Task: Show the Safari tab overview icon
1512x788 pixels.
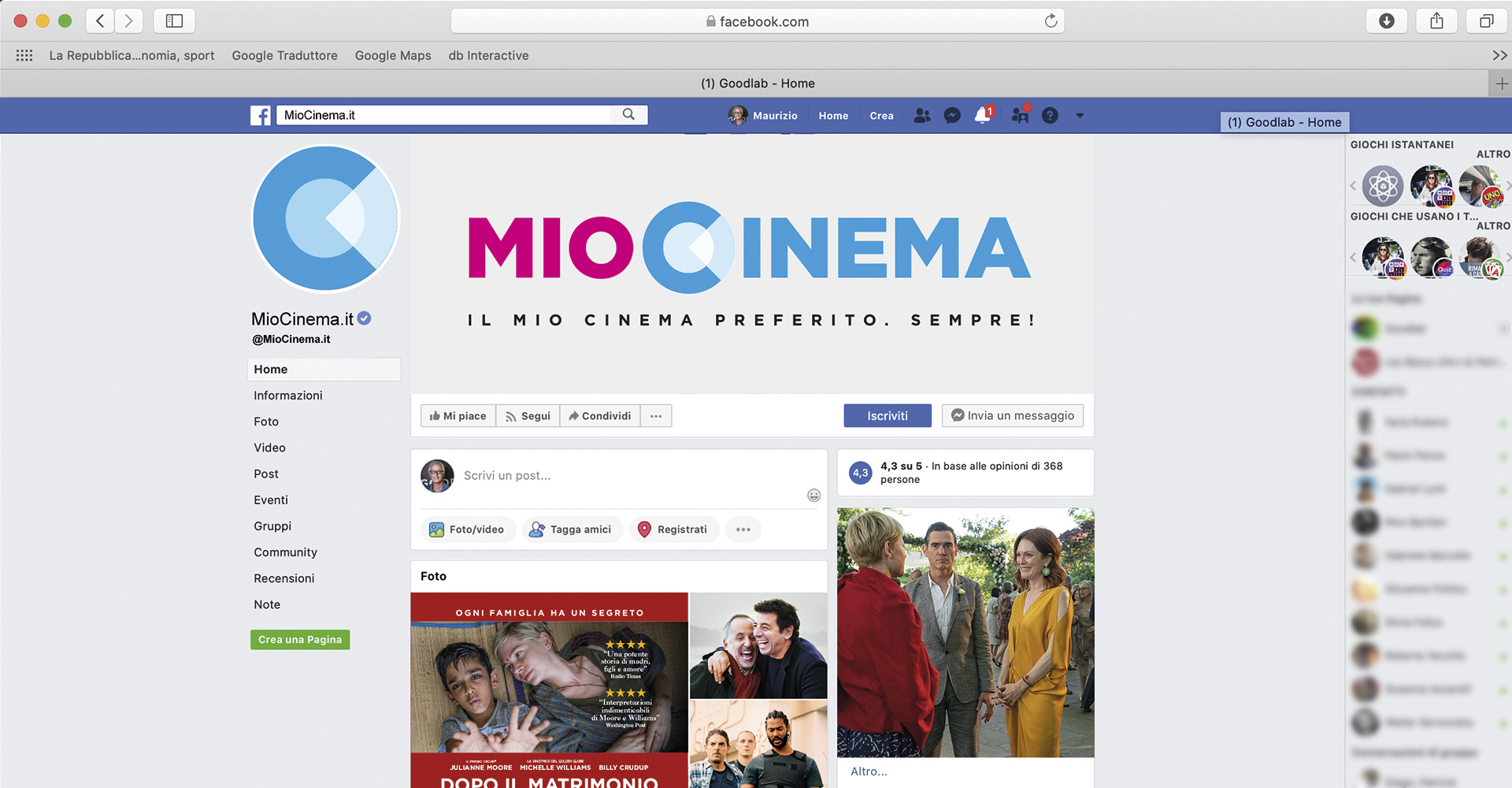Action: (1486, 21)
